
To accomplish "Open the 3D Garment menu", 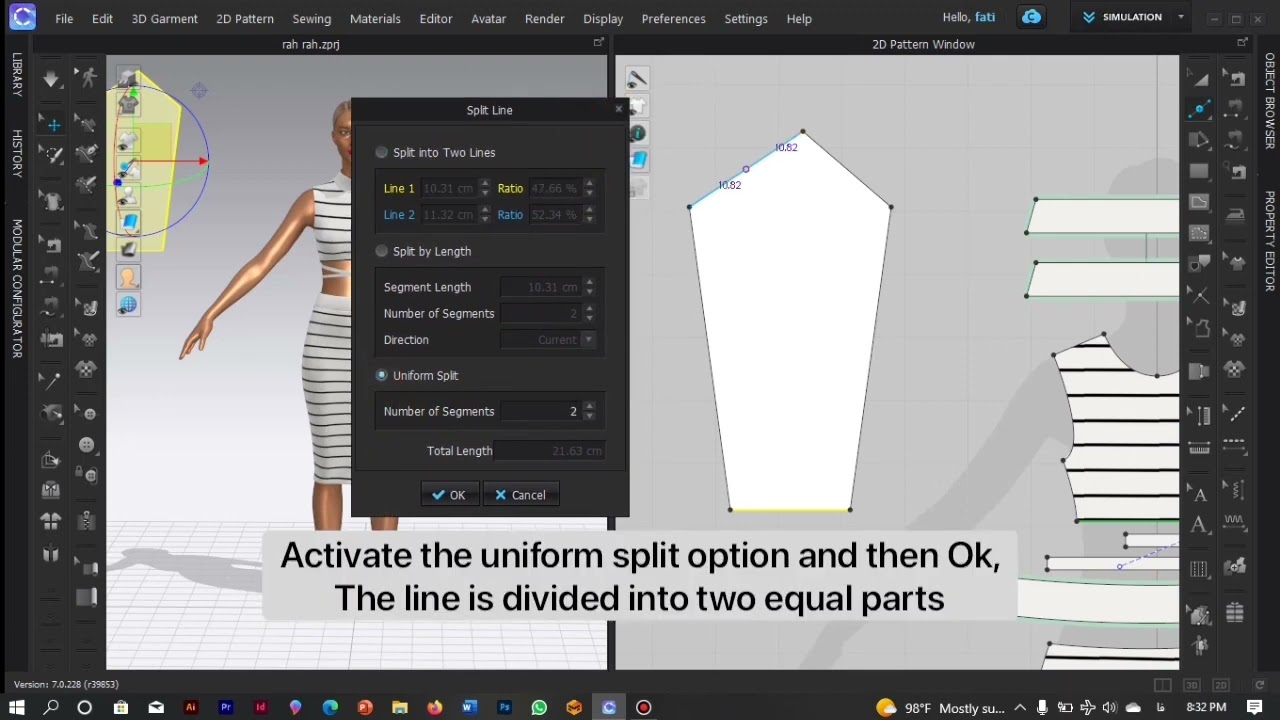I will coord(164,18).
